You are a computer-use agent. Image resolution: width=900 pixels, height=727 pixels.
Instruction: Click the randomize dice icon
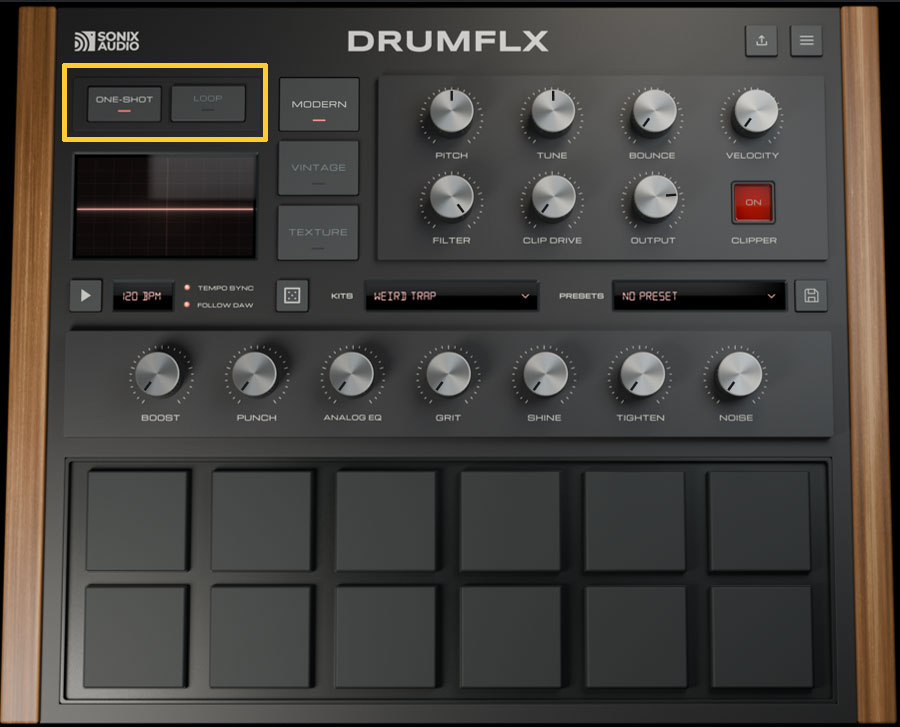(x=292, y=296)
